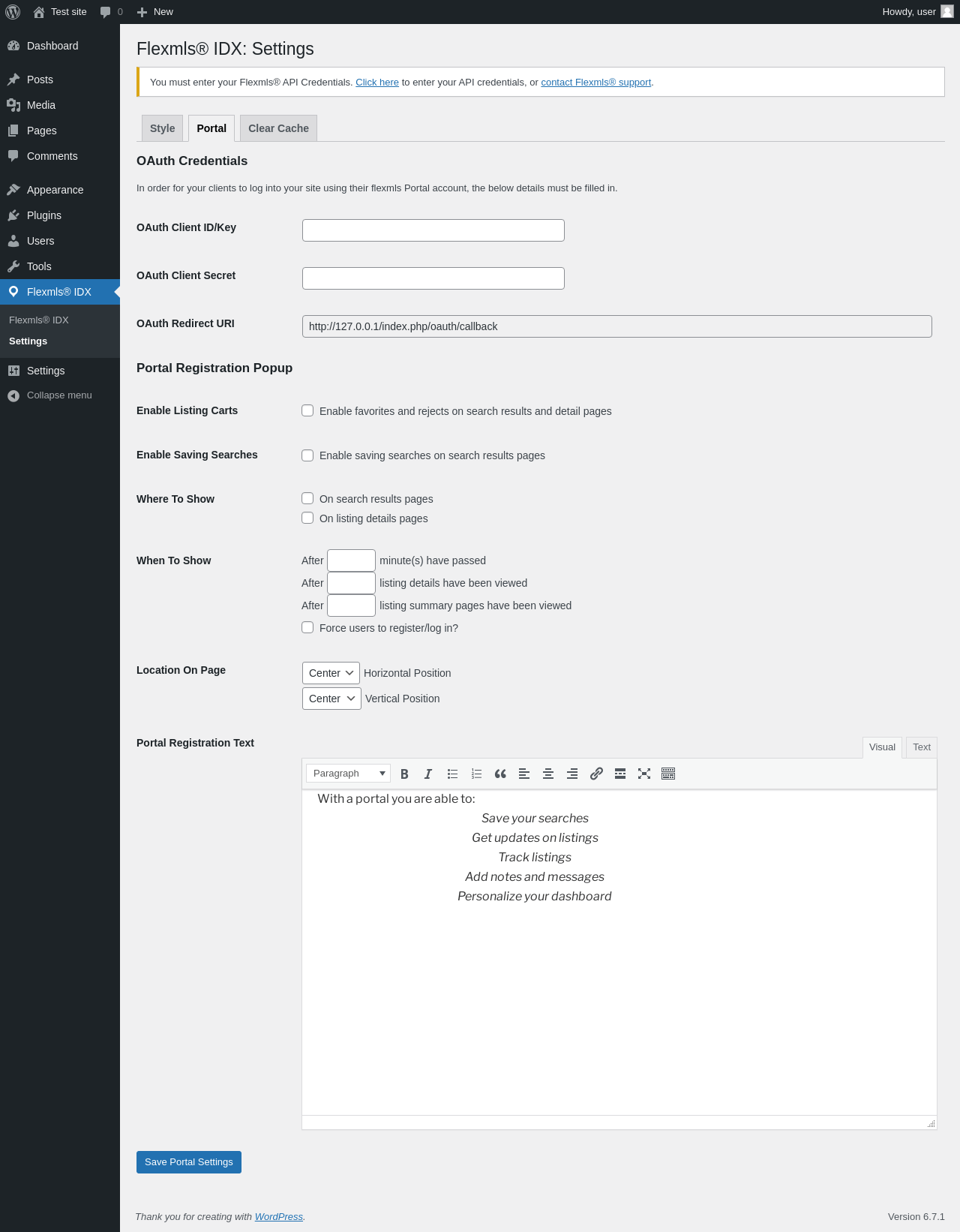Click the OAuth Redirect URI field

(617, 326)
